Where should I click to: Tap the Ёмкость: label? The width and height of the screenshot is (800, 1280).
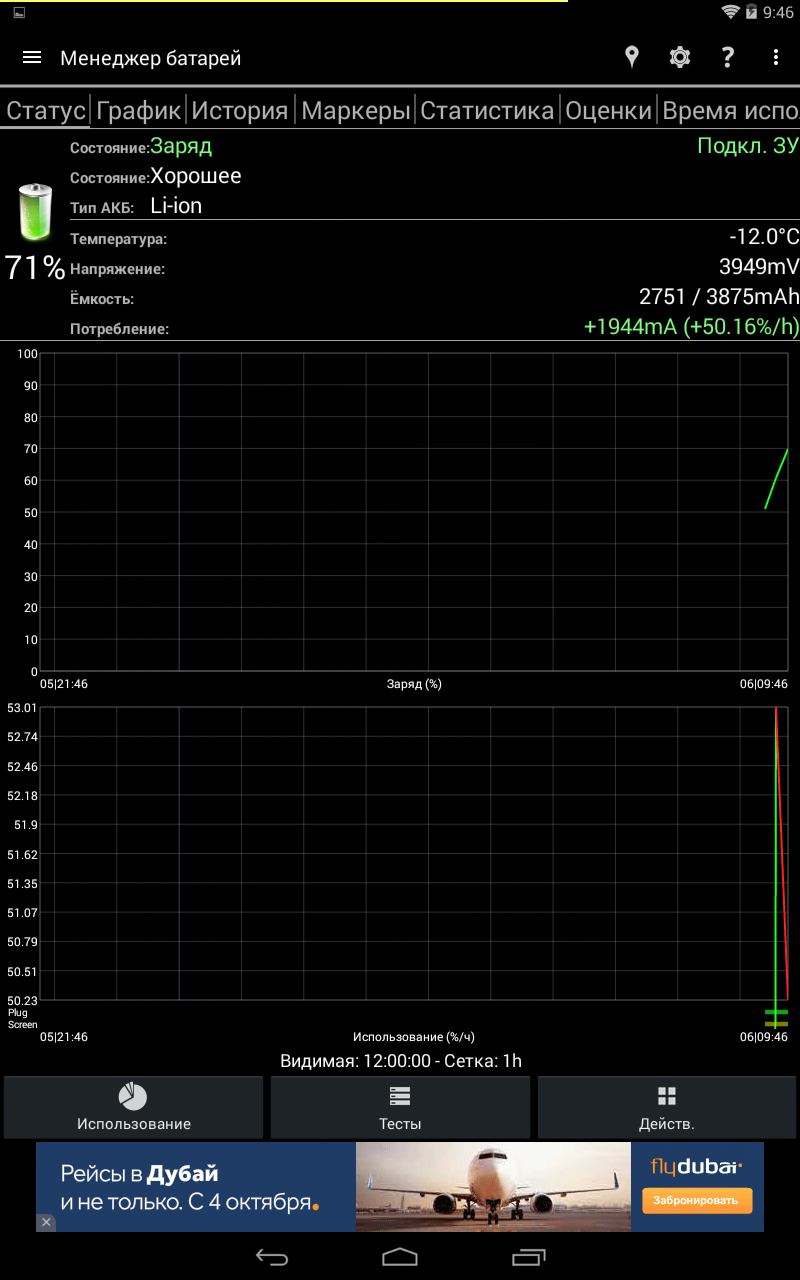(x=101, y=299)
